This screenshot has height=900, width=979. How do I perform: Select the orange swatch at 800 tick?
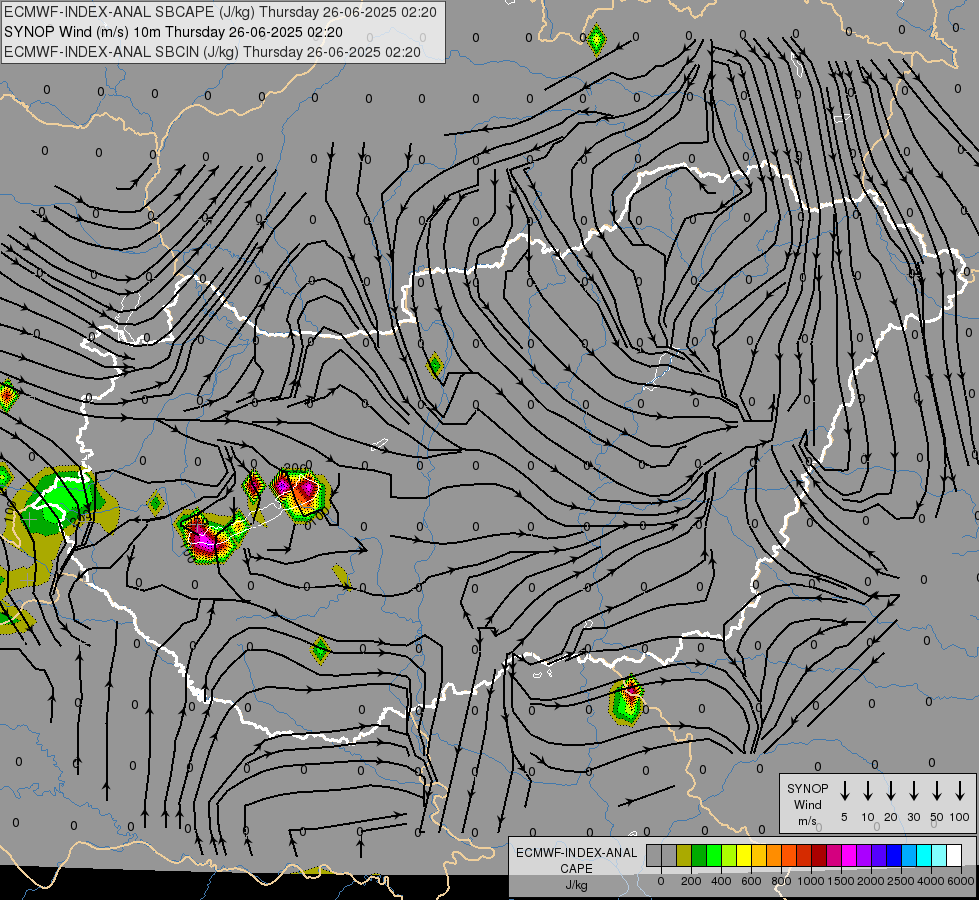coord(774,855)
